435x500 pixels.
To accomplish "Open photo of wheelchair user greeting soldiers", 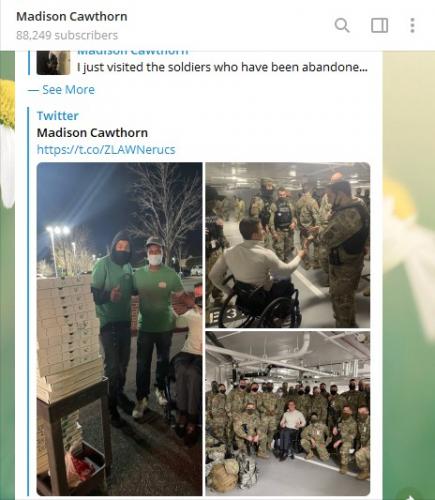I will click(x=288, y=245).
